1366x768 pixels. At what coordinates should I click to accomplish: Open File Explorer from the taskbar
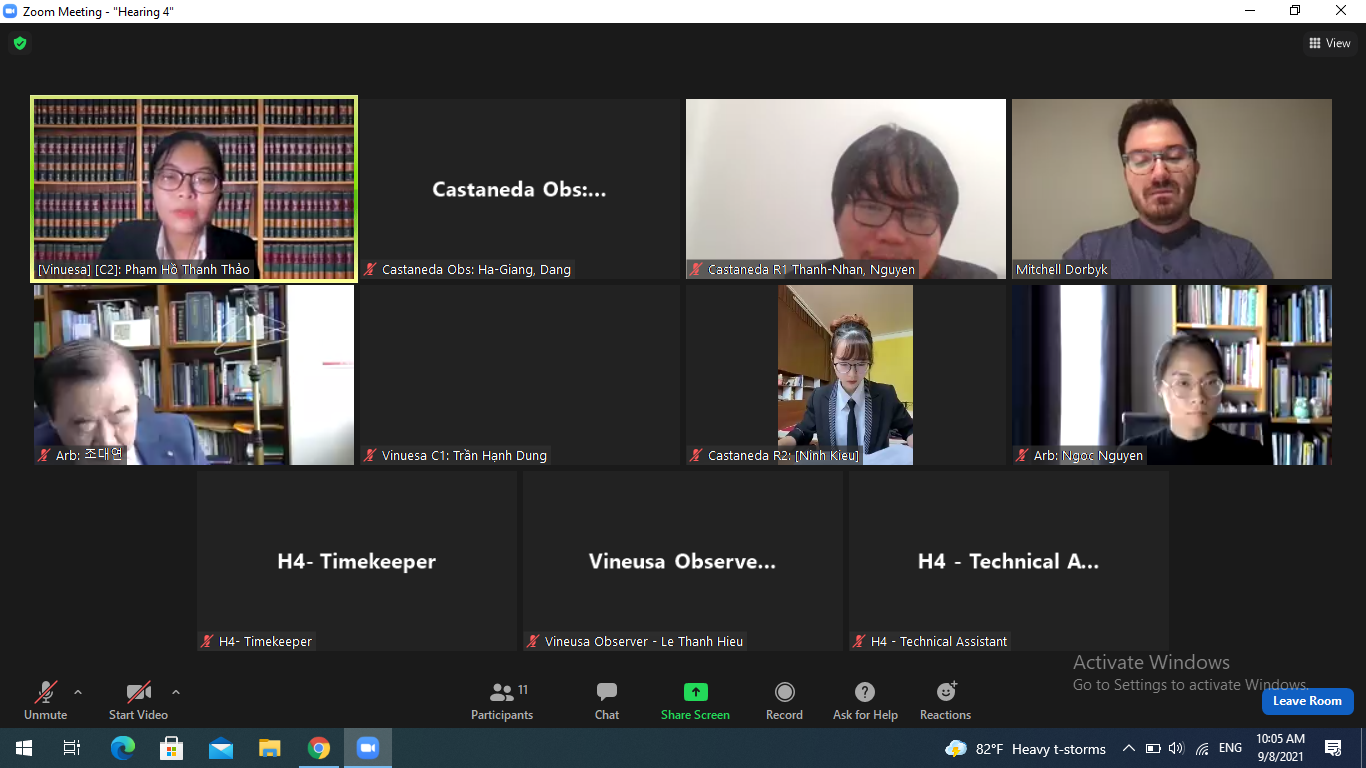(269, 748)
